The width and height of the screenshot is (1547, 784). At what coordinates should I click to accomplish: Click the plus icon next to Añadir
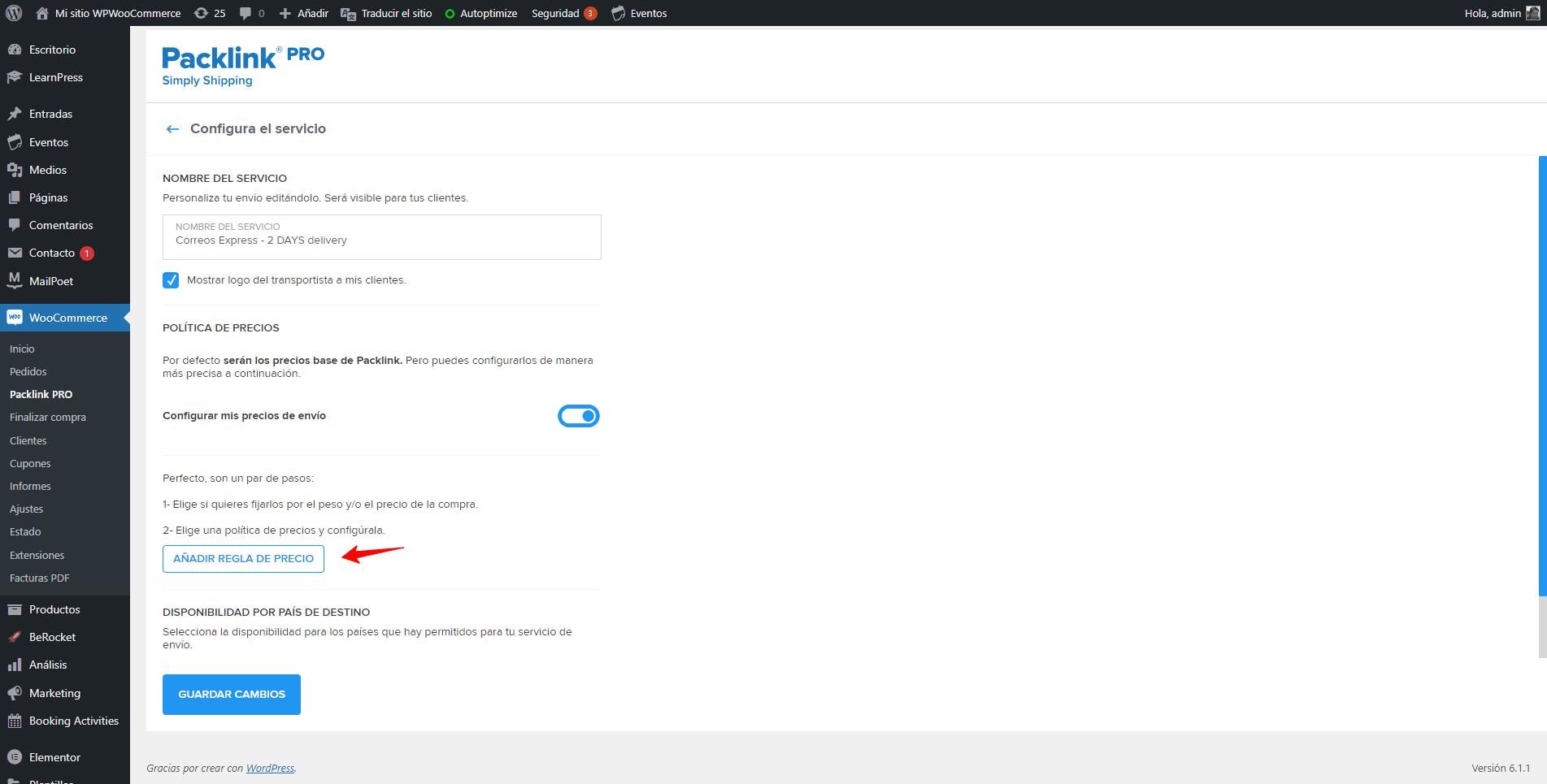click(x=285, y=13)
